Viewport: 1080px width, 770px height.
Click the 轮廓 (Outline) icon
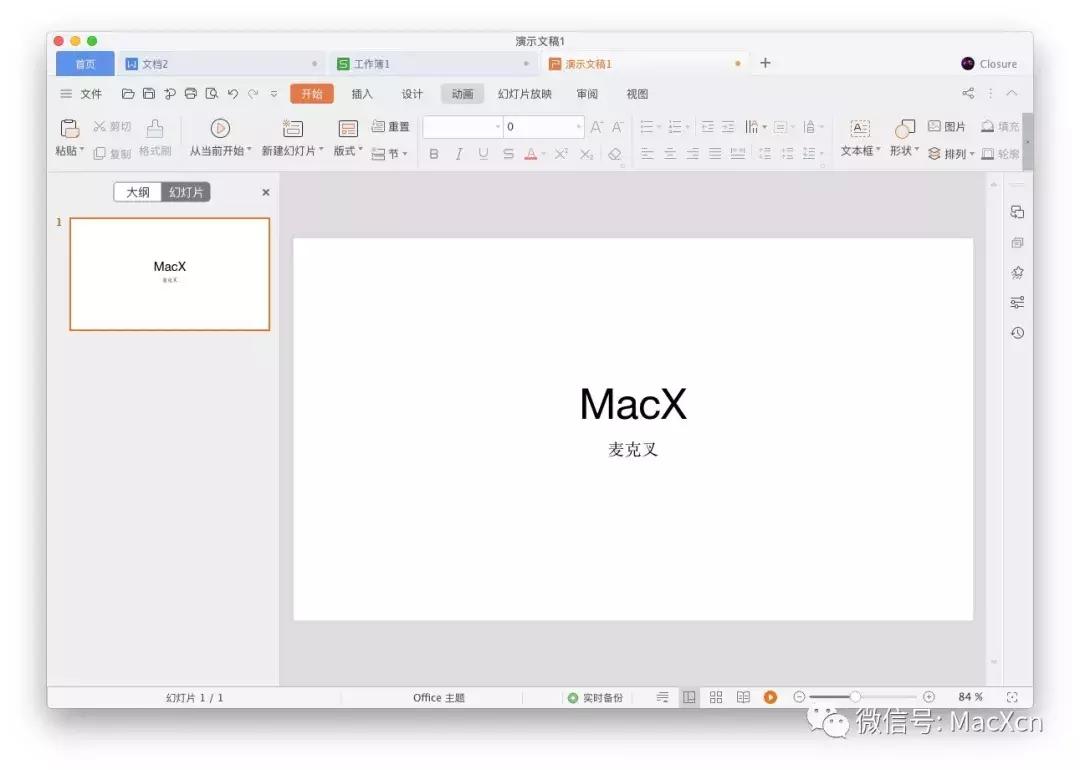994,153
